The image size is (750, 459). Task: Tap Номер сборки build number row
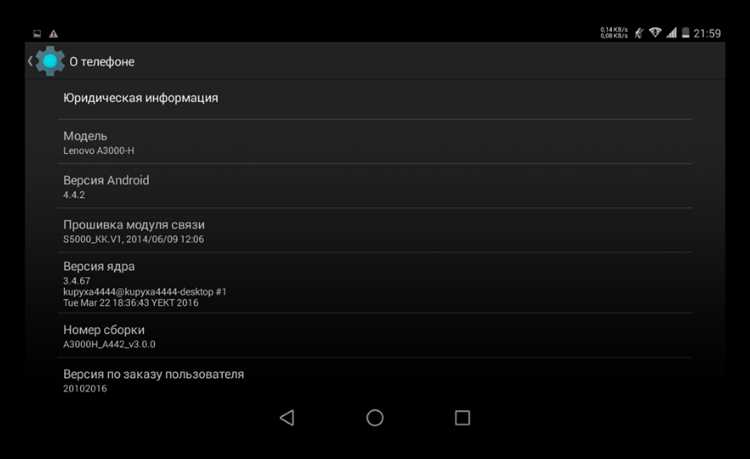(375, 336)
